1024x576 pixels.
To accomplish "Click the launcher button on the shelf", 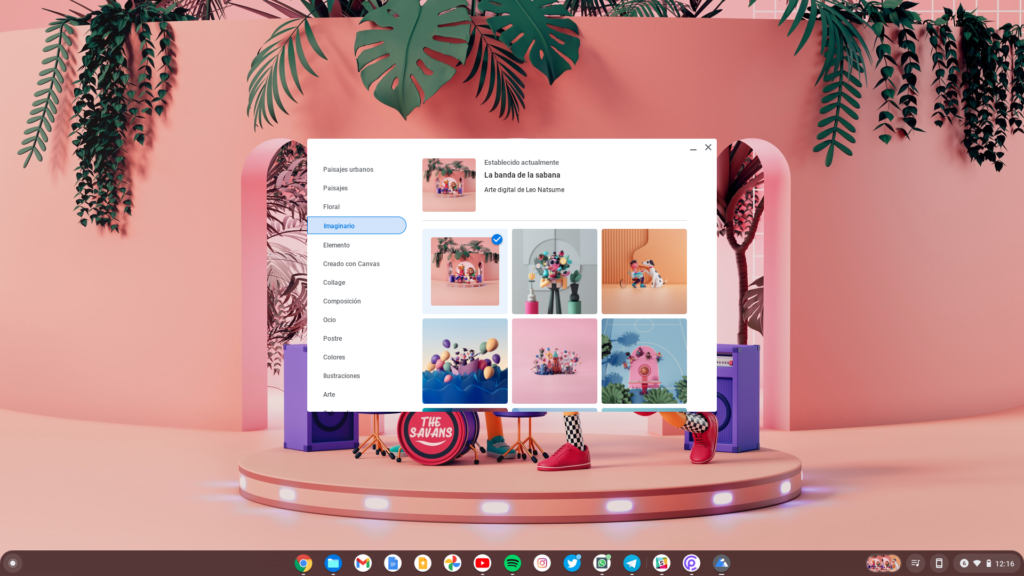I will point(13,563).
